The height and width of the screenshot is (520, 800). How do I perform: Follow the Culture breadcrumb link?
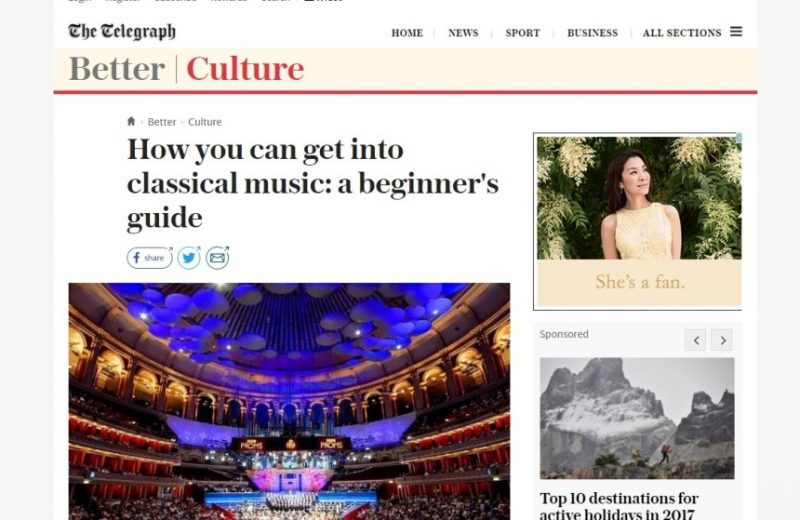click(205, 122)
